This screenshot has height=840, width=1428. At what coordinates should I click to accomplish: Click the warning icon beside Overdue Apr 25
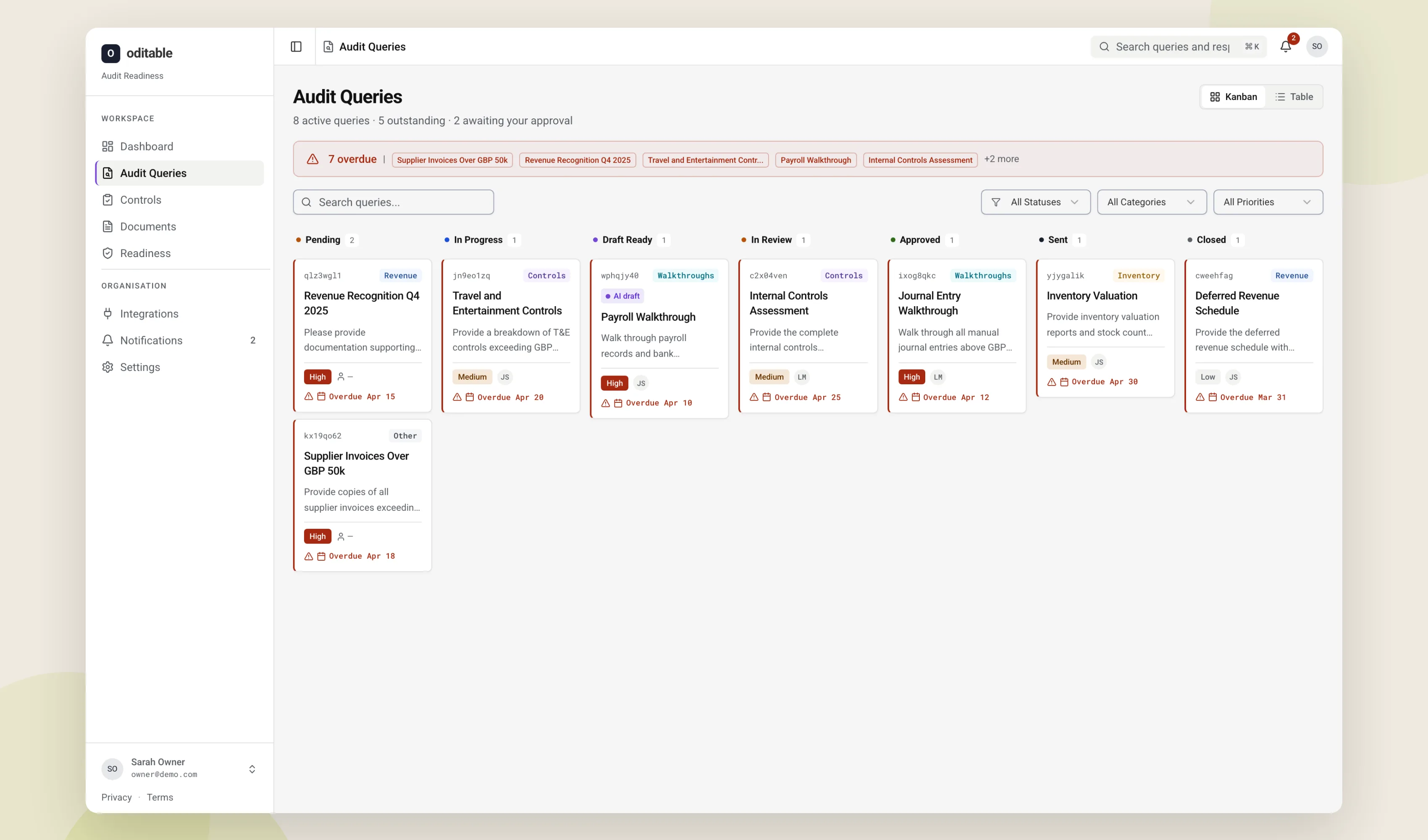tap(753, 397)
